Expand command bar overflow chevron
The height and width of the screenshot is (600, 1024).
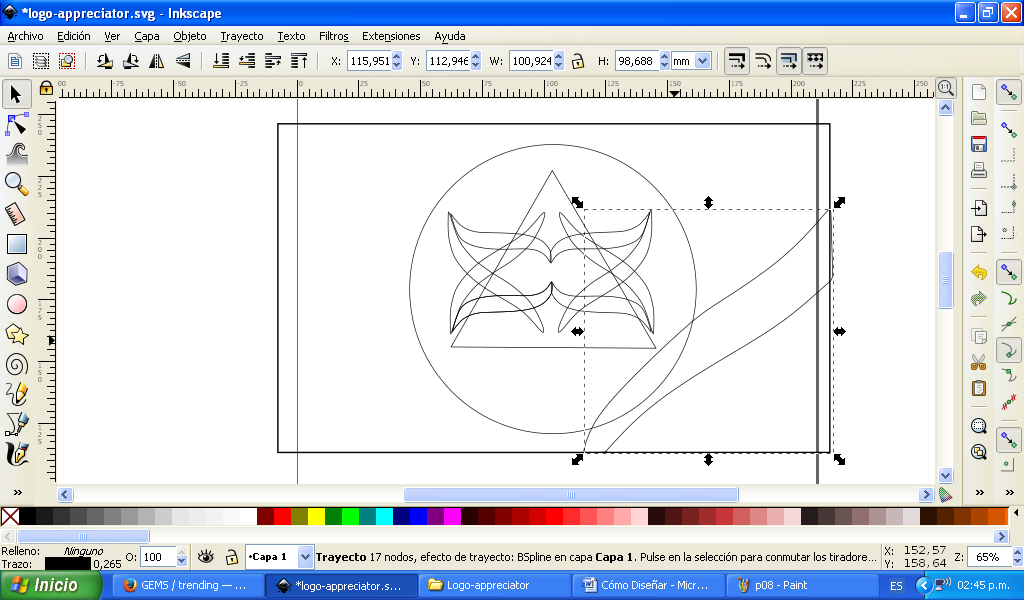[980, 492]
